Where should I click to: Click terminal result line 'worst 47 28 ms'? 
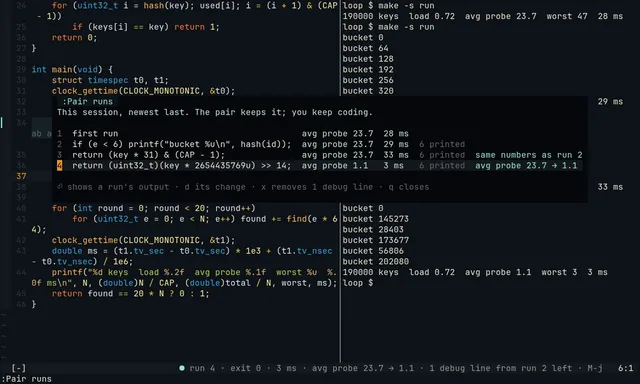coord(483,16)
